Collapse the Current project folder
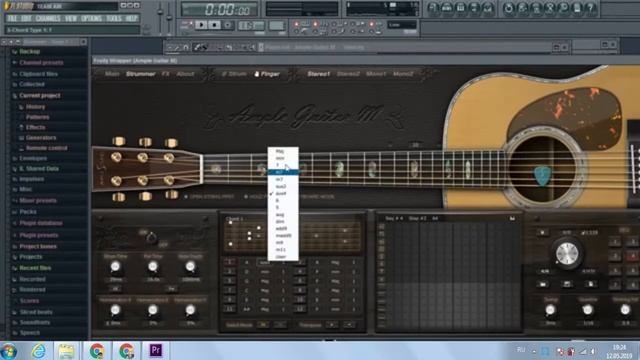Image resolution: width=640 pixels, height=360 pixels. click(40, 96)
